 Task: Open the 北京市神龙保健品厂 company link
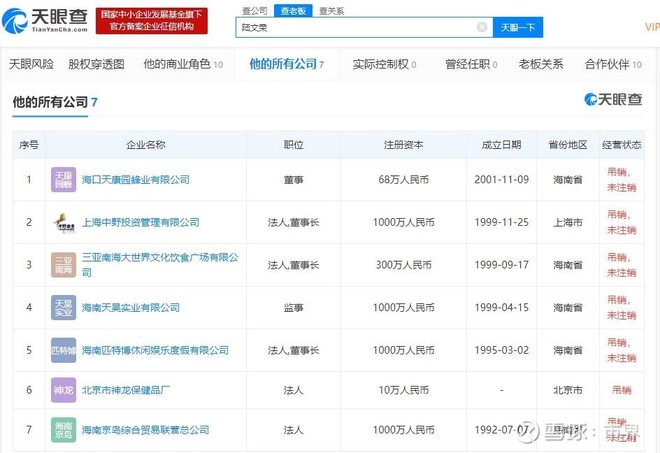(126, 390)
